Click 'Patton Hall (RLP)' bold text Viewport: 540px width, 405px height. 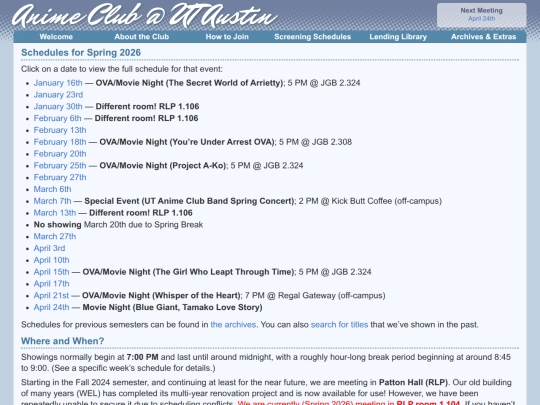click(413, 383)
